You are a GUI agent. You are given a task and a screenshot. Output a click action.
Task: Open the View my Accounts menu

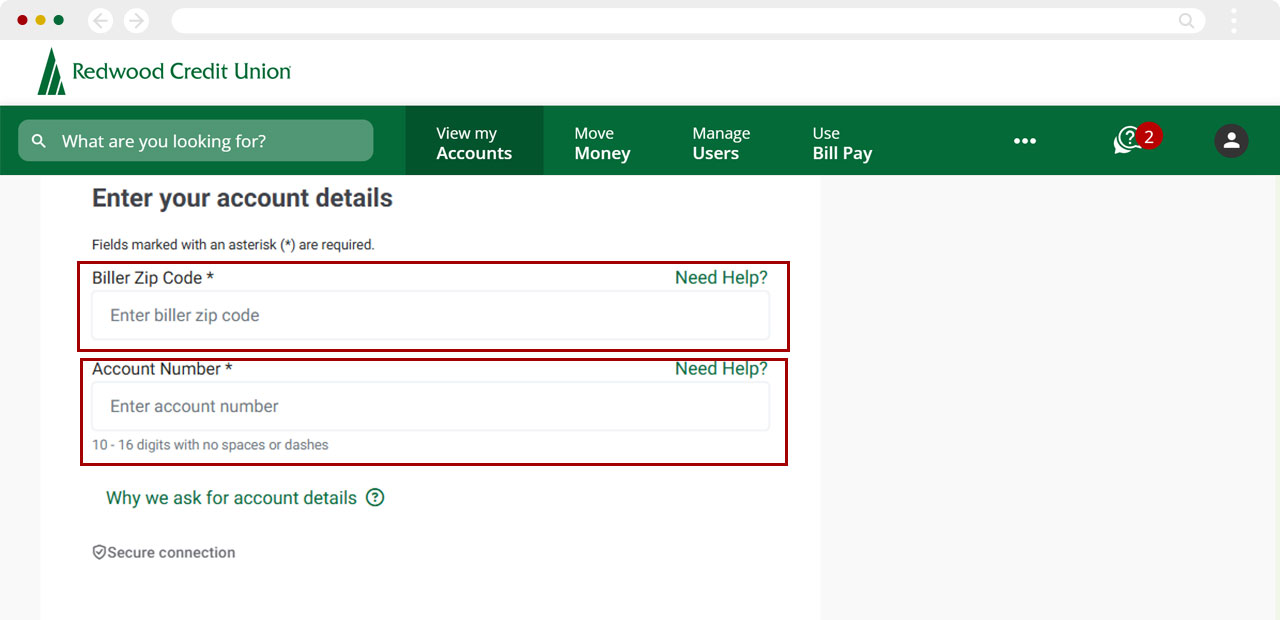(x=474, y=143)
